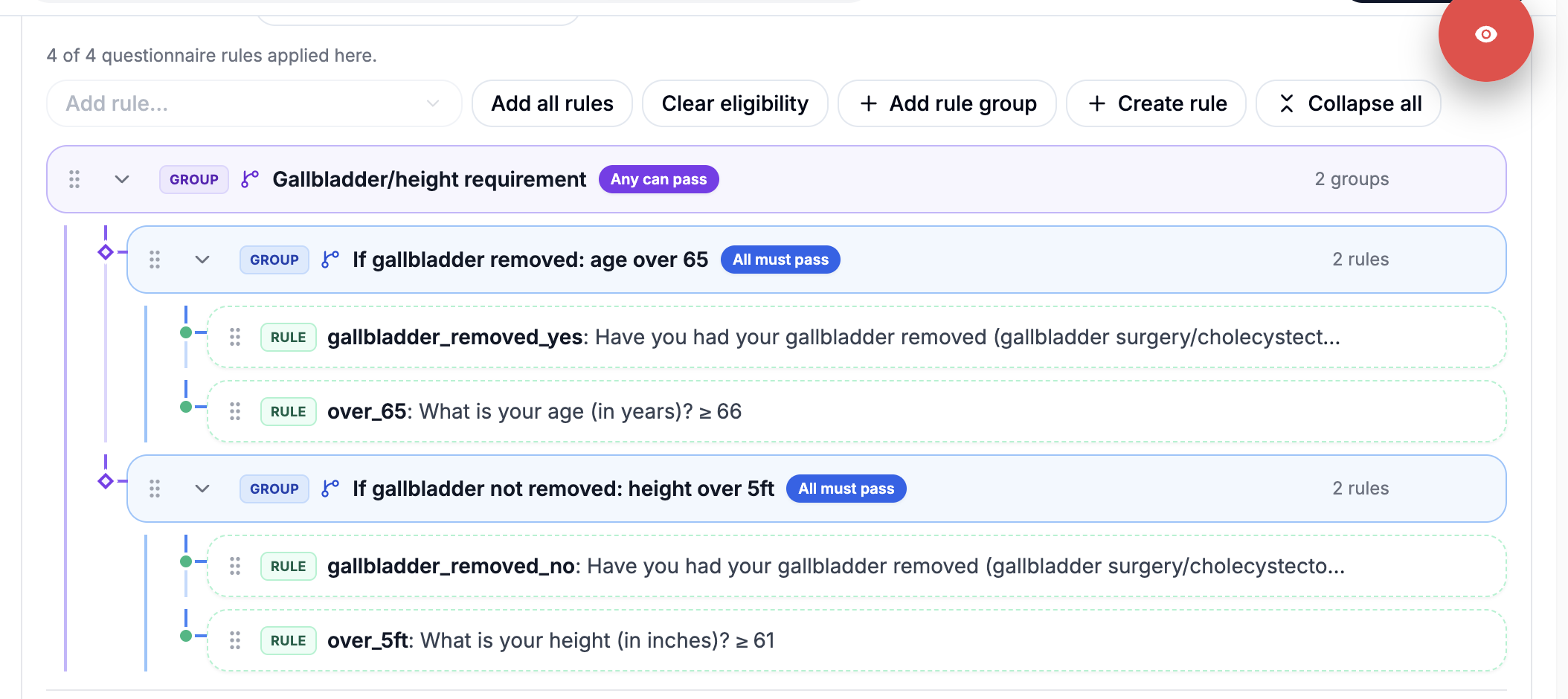The image size is (1568, 699).
Task: Collapse the 'height over 5ft' group chevron
Action: click(202, 489)
